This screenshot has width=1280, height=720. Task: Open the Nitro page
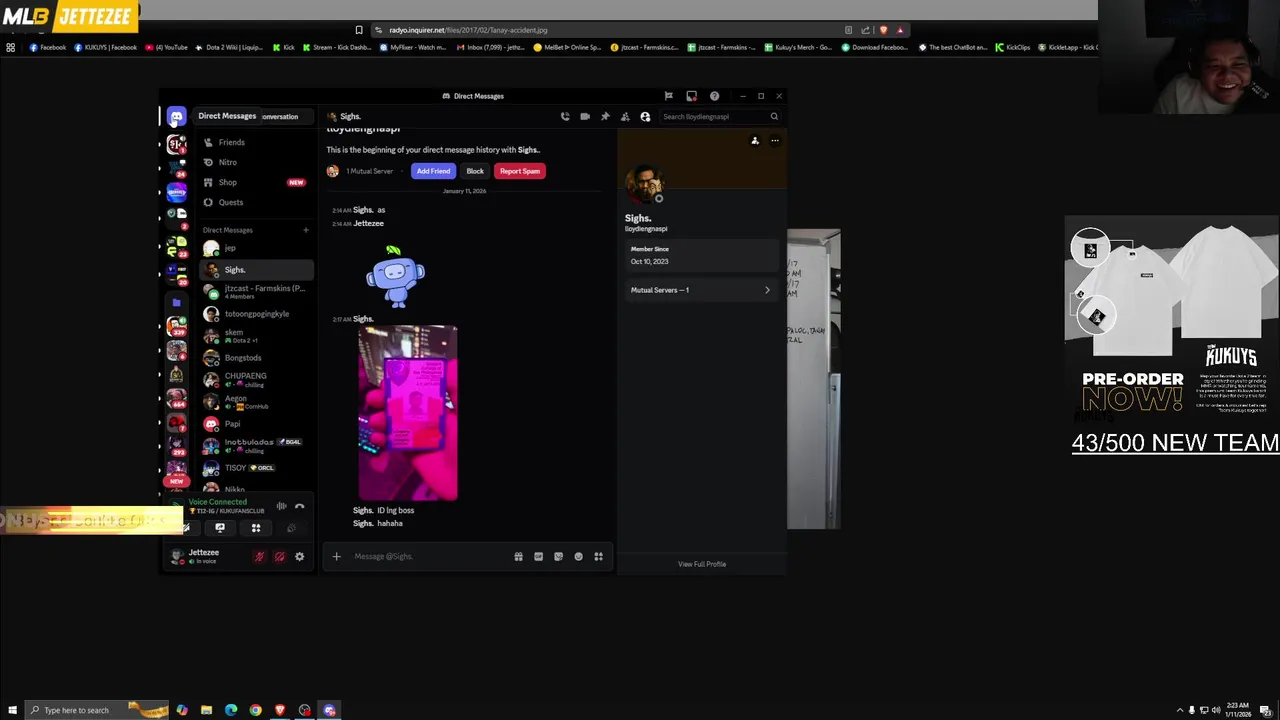pyautogui.click(x=257, y=162)
